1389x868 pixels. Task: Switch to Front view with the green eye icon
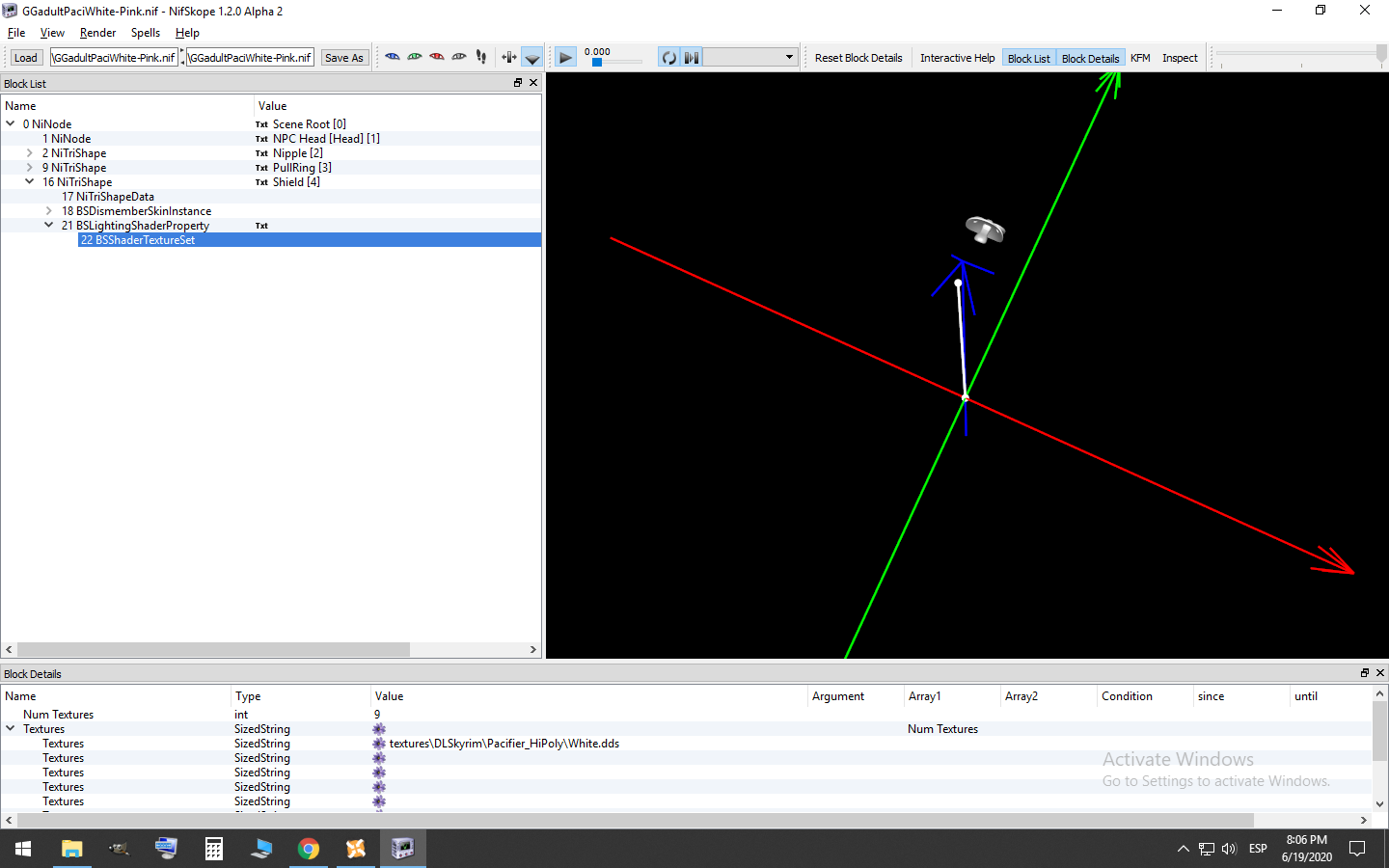[415, 57]
